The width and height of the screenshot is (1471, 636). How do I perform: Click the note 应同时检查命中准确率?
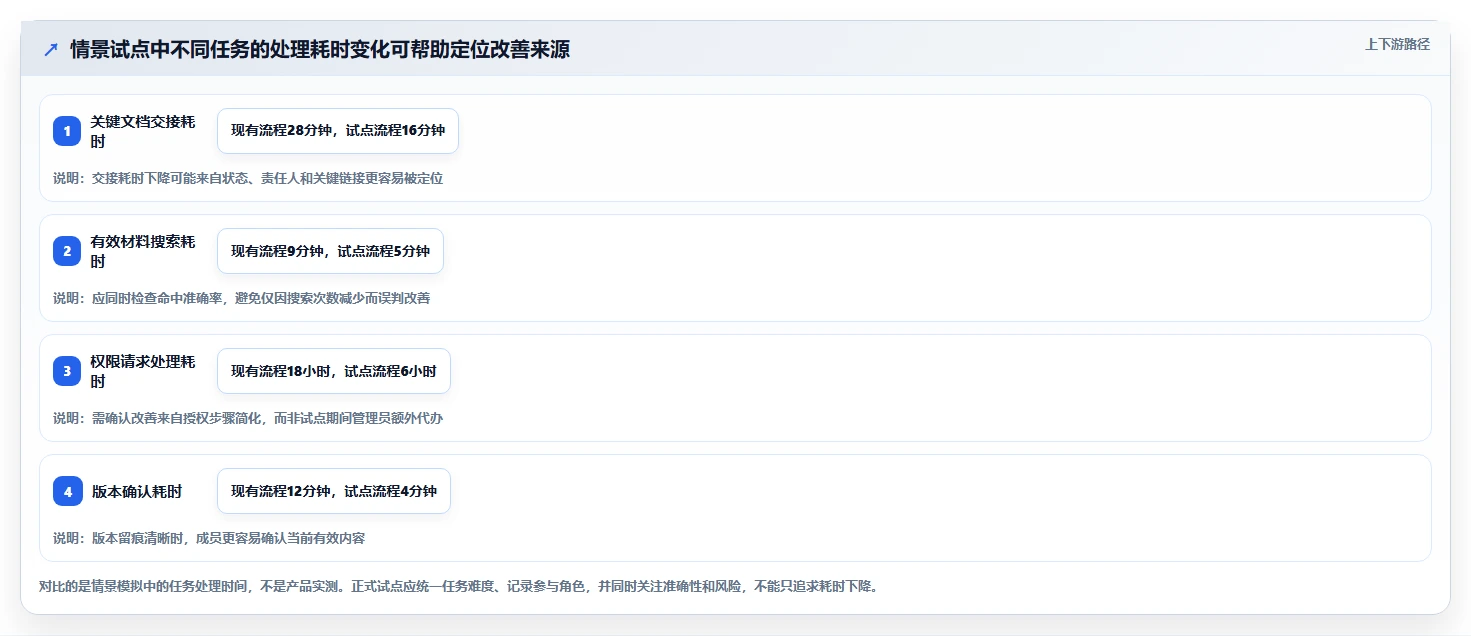pos(242,298)
